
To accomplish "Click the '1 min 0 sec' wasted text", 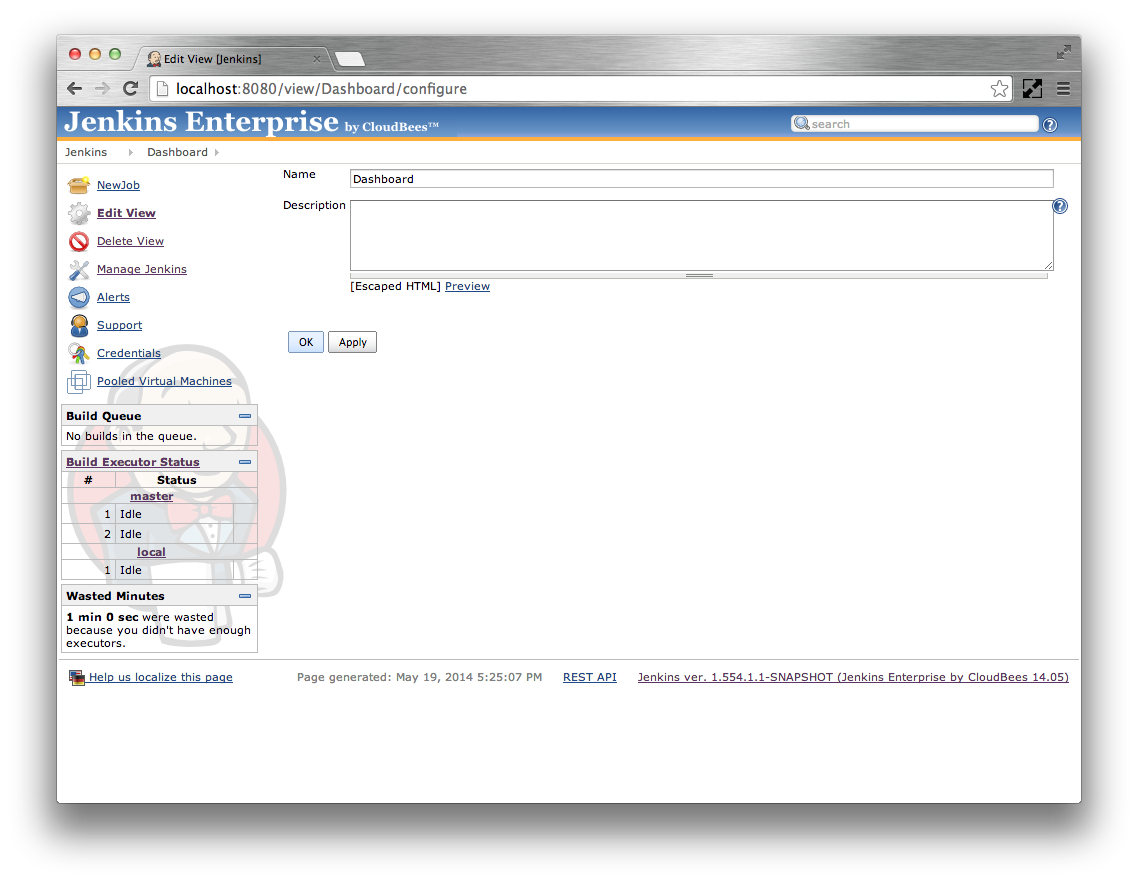I will coord(102,617).
